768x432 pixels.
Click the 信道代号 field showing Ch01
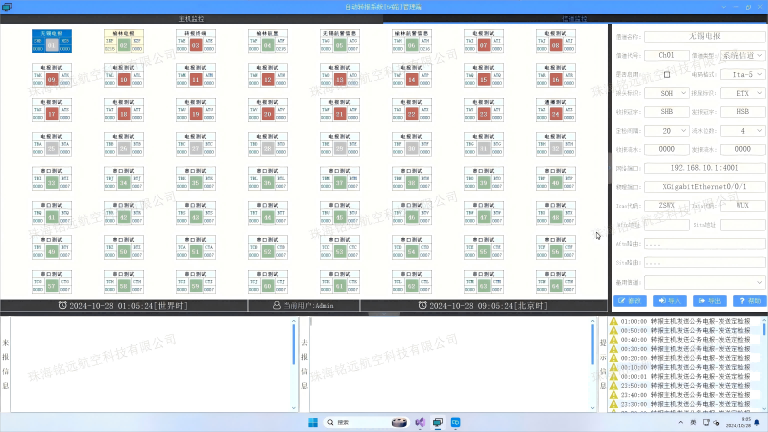(x=667, y=55)
